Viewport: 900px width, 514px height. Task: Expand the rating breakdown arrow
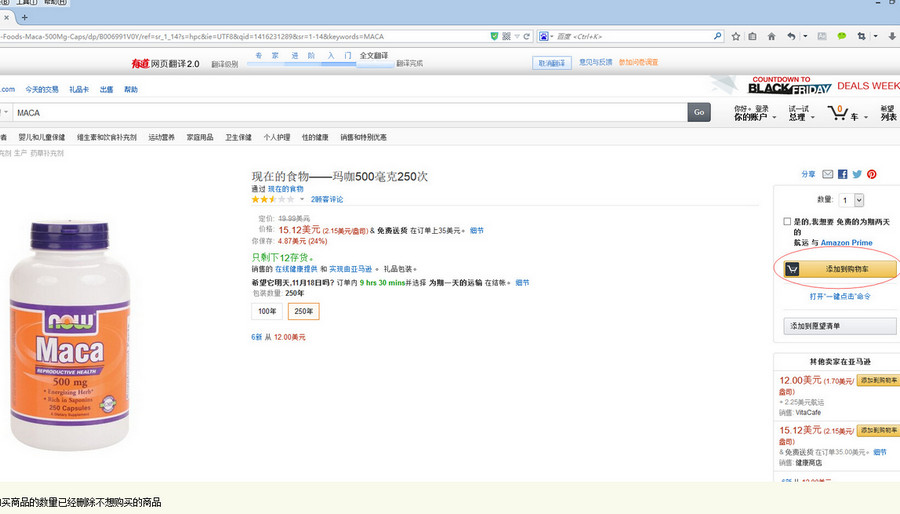tap(302, 200)
